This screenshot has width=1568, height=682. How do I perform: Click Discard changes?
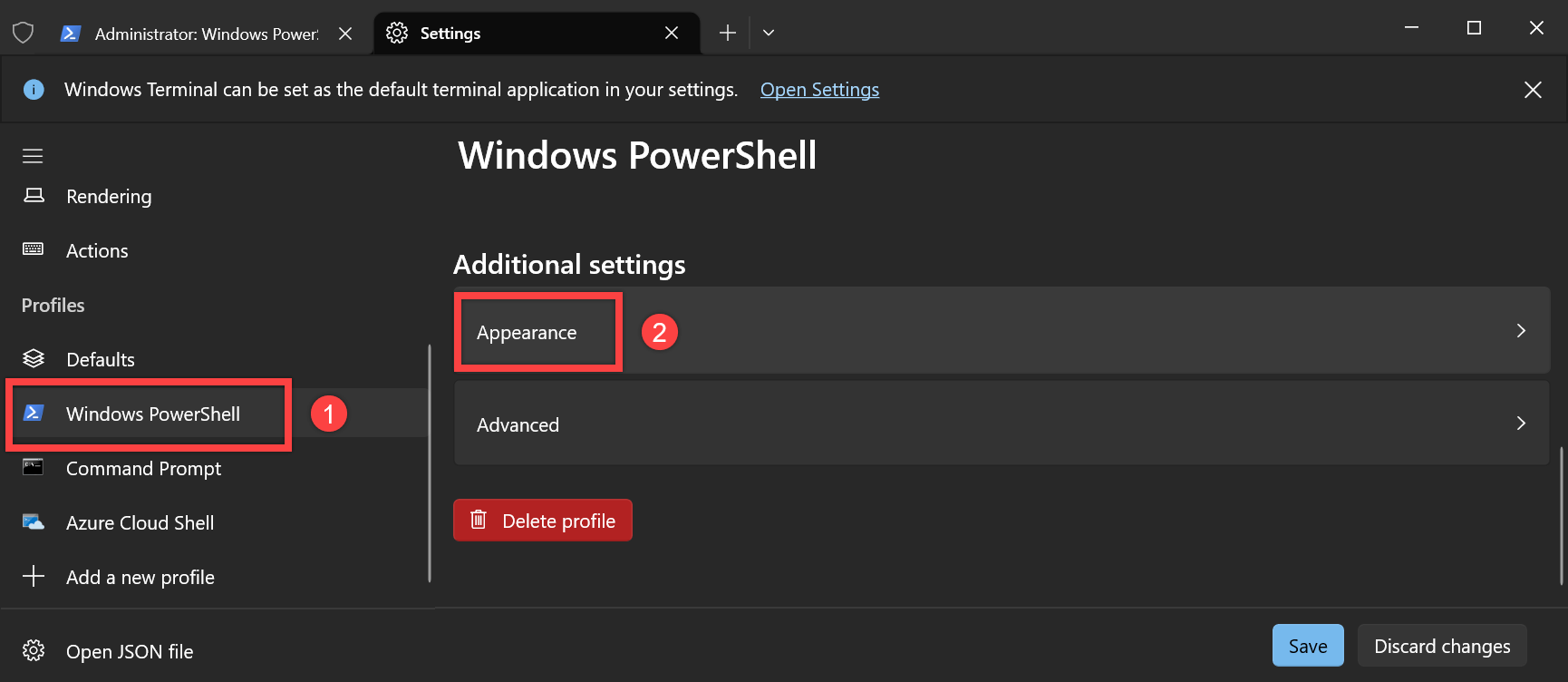click(1442, 646)
